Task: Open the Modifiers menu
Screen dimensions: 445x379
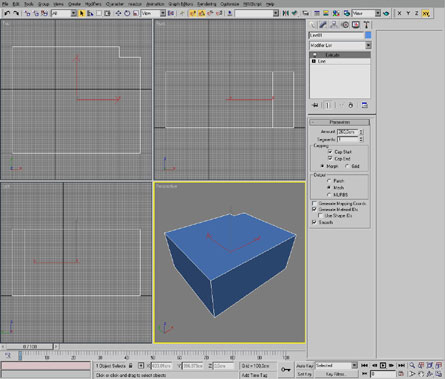Action: point(93,4)
